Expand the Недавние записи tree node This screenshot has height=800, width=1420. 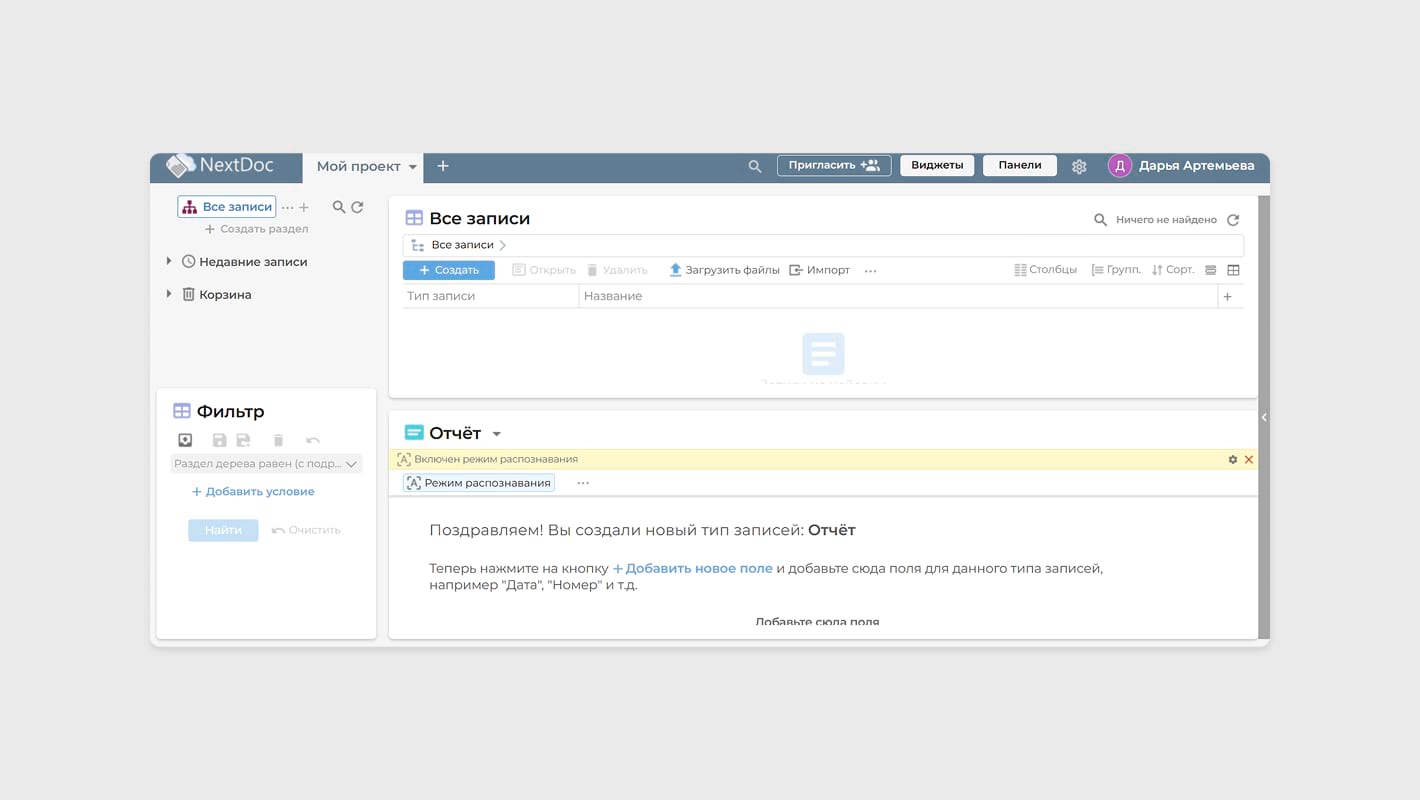click(x=168, y=261)
